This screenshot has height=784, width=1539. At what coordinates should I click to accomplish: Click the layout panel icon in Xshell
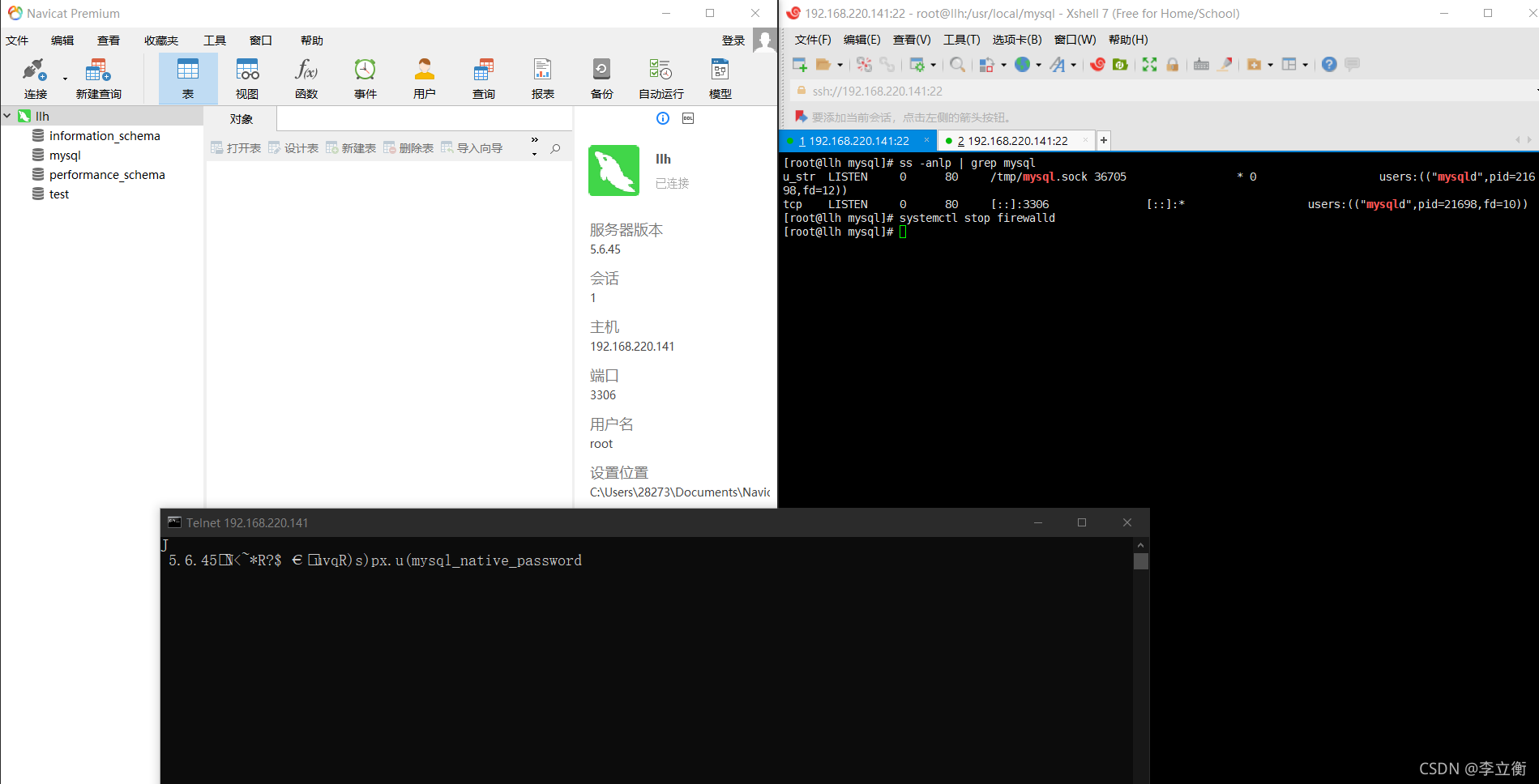[1289, 65]
